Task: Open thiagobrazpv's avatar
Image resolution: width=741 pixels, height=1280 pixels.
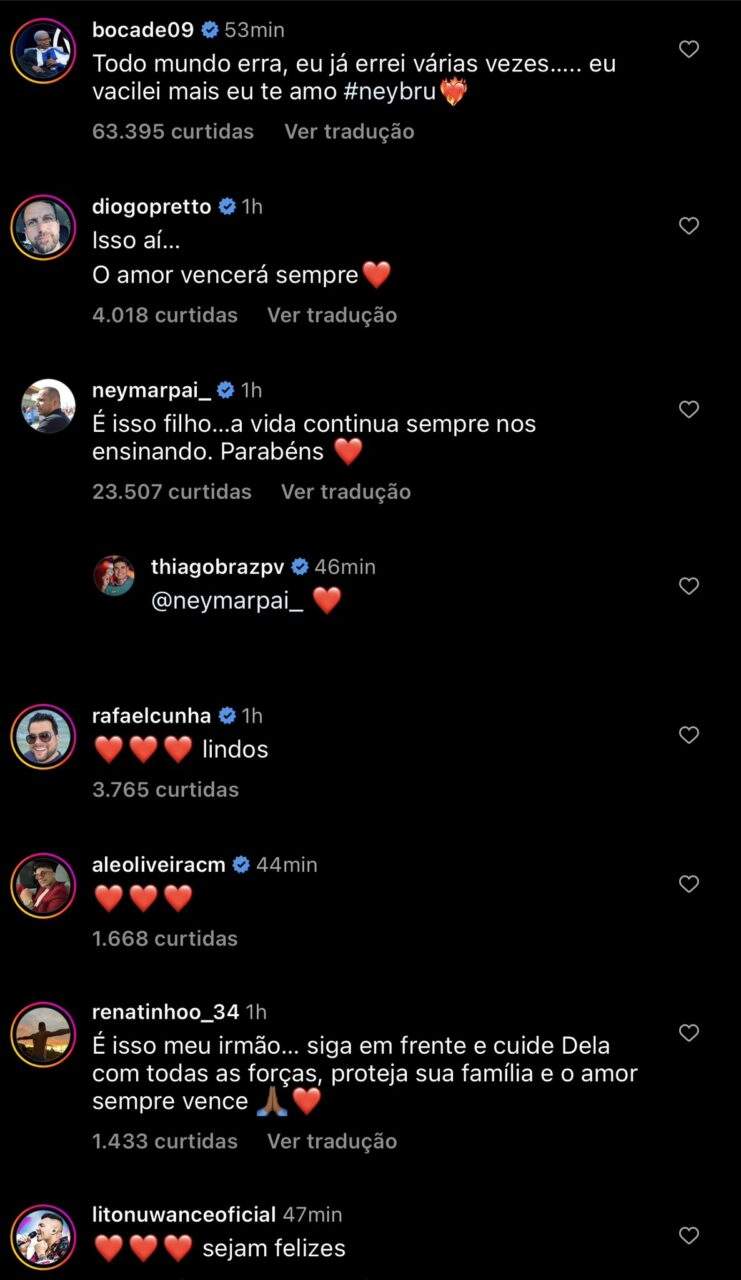Action: point(114,577)
